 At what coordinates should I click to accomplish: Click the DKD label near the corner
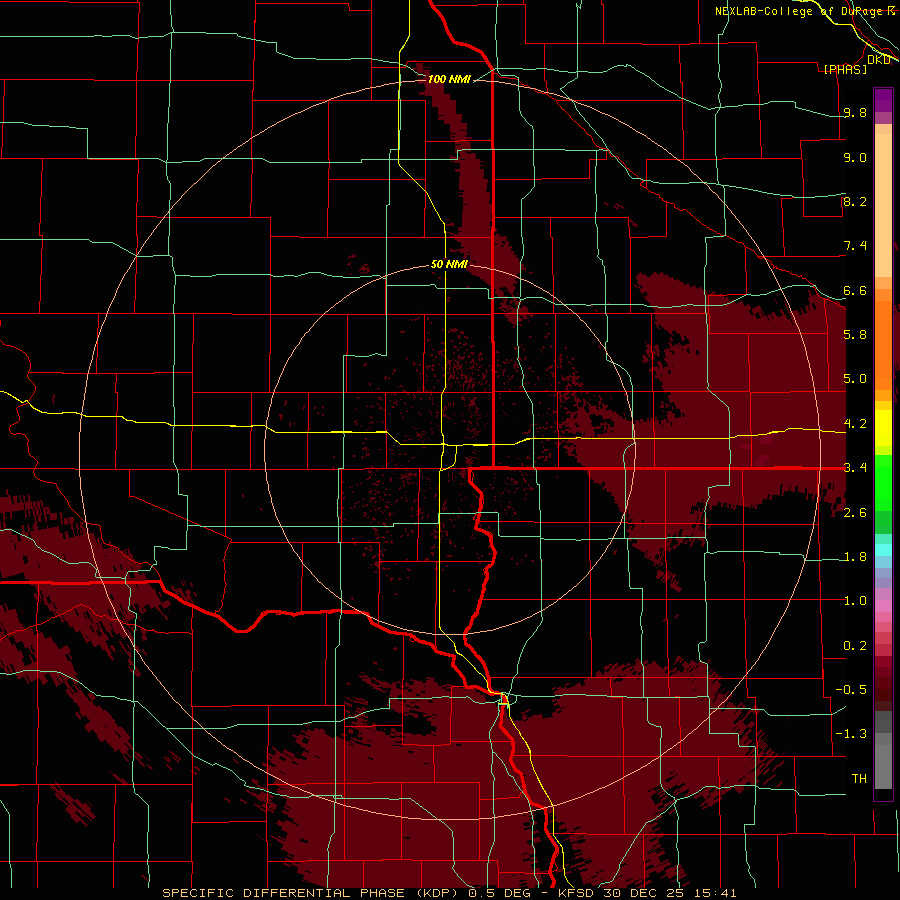pos(878,59)
